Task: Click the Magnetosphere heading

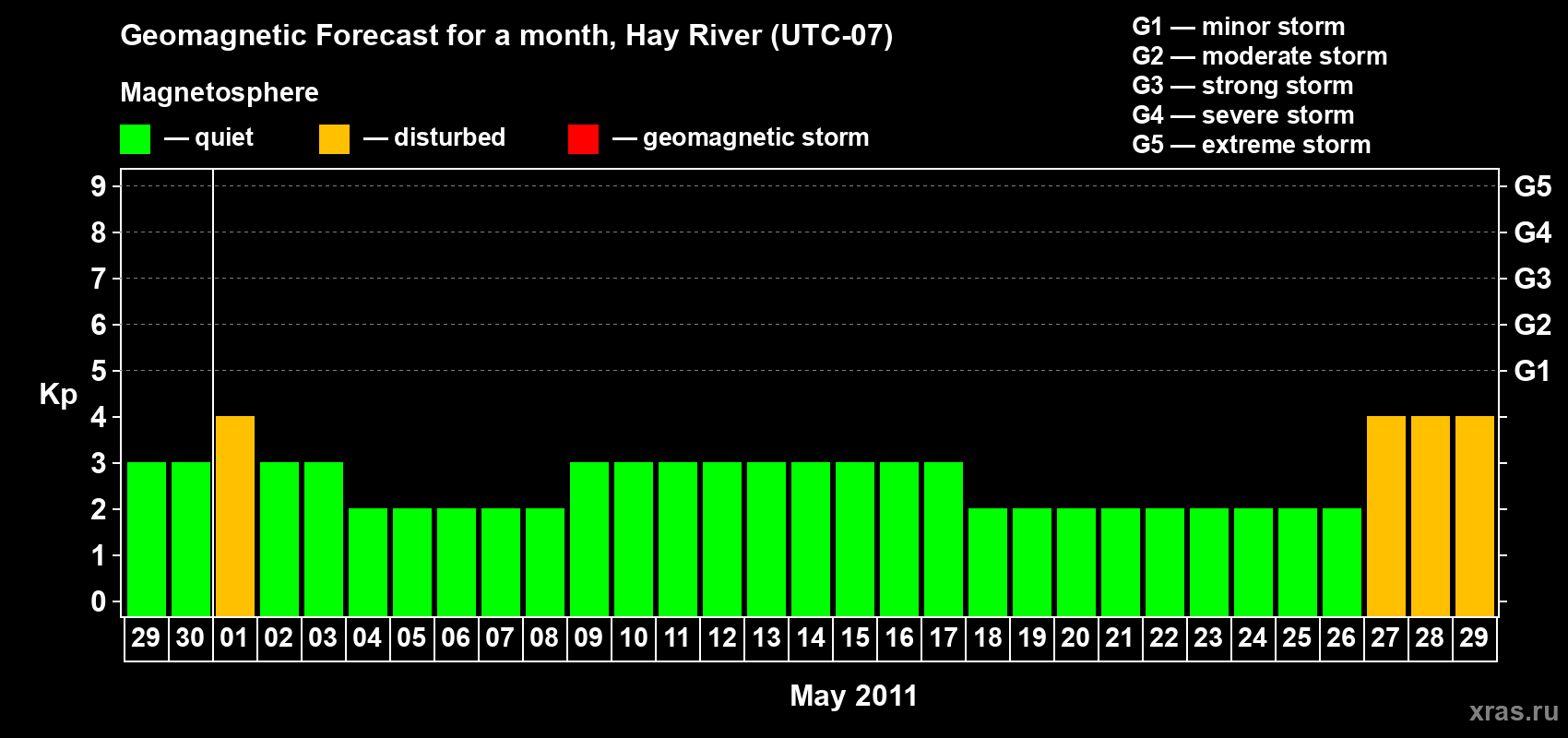Action: click(x=220, y=93)
